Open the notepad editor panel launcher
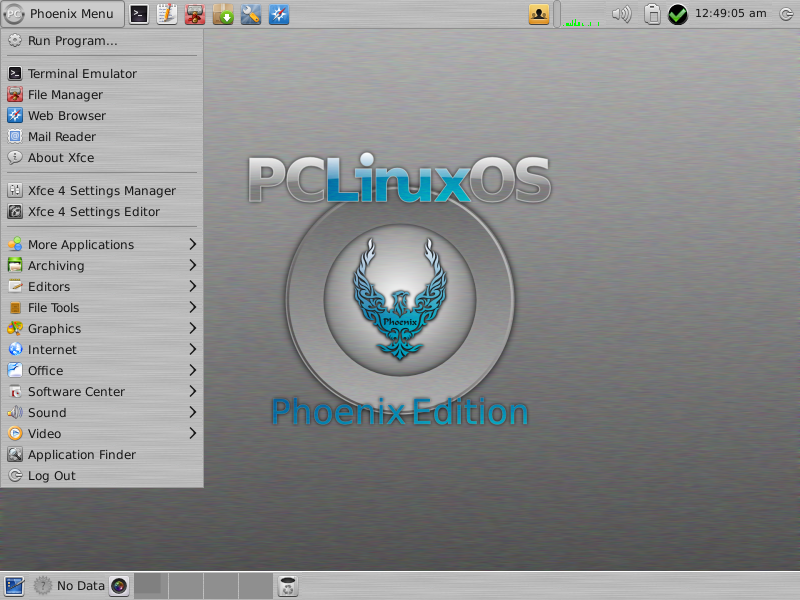The height and width of the screenshot is (600, 800). [x=166, y=14]
